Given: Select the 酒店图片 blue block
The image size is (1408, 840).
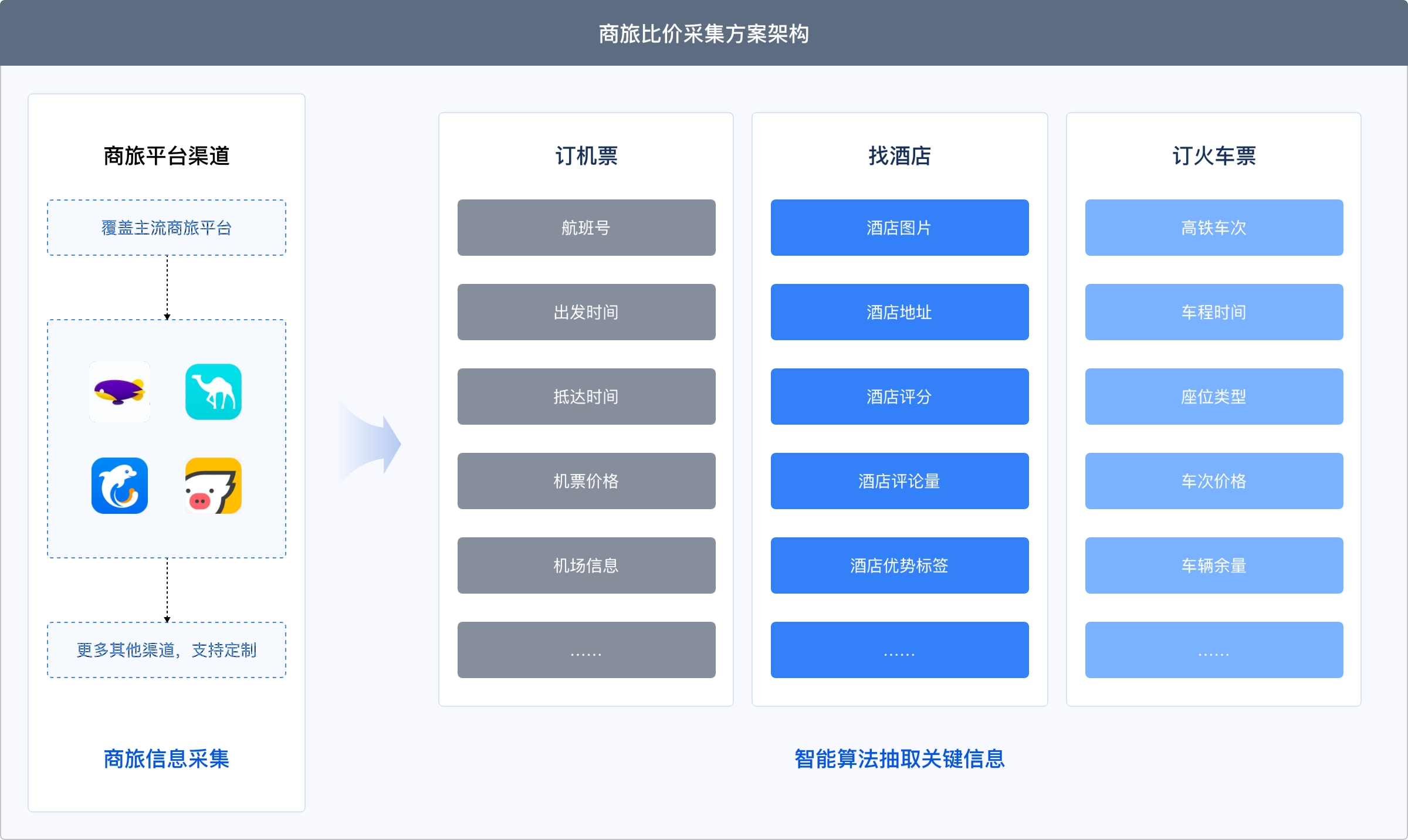Looking at the screenshot, I should point(899,228).
